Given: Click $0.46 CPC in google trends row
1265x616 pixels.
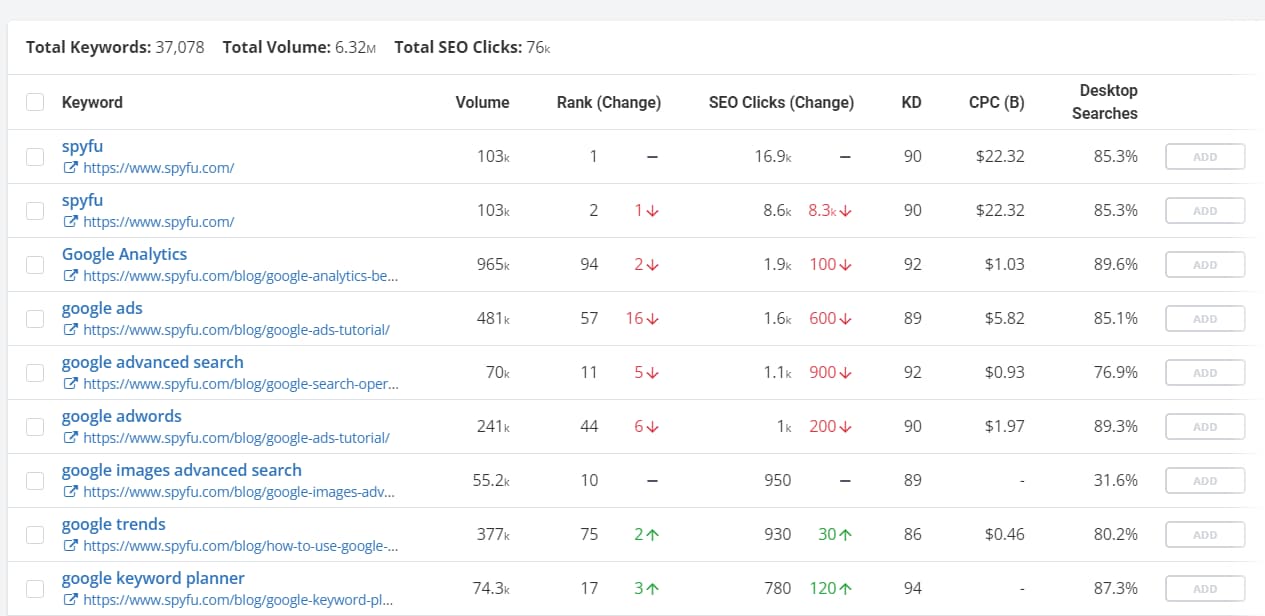Looking at the screenshot, I should click(1003, 535).
